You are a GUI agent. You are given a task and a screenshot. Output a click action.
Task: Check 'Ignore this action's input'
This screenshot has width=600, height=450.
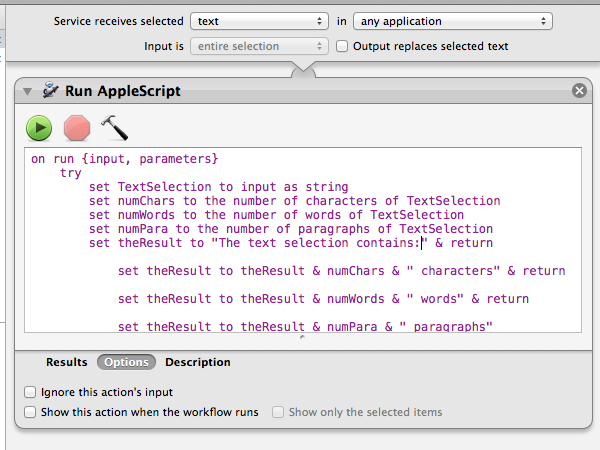point(30,392)
